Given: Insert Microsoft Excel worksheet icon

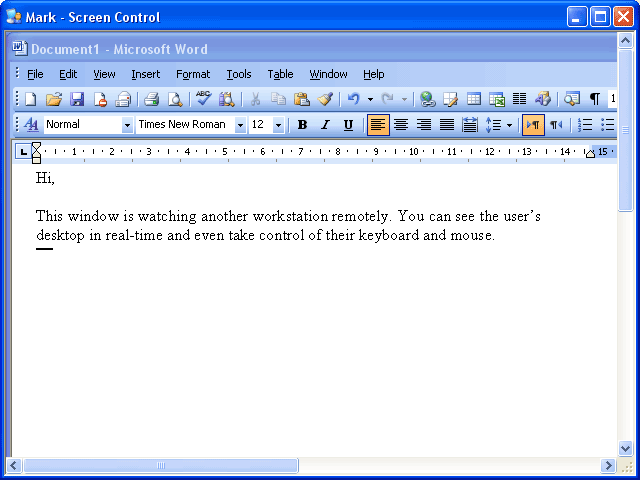Looking at the screenshot, I should [497, 99].
